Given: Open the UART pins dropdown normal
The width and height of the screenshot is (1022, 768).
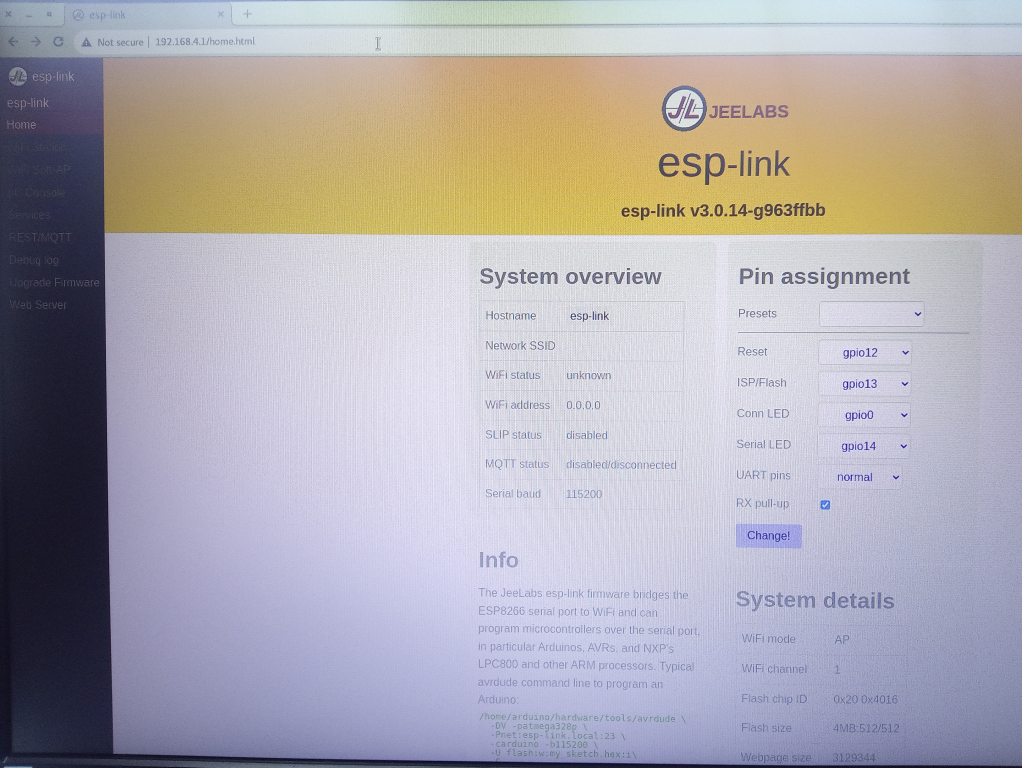Looking at the screenshot, I should point(860,477).
